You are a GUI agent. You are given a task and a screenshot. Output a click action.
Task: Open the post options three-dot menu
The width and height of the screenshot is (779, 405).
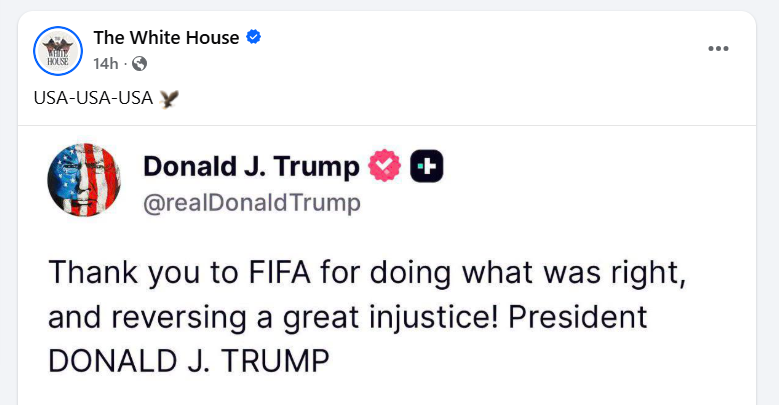(718, 49)
